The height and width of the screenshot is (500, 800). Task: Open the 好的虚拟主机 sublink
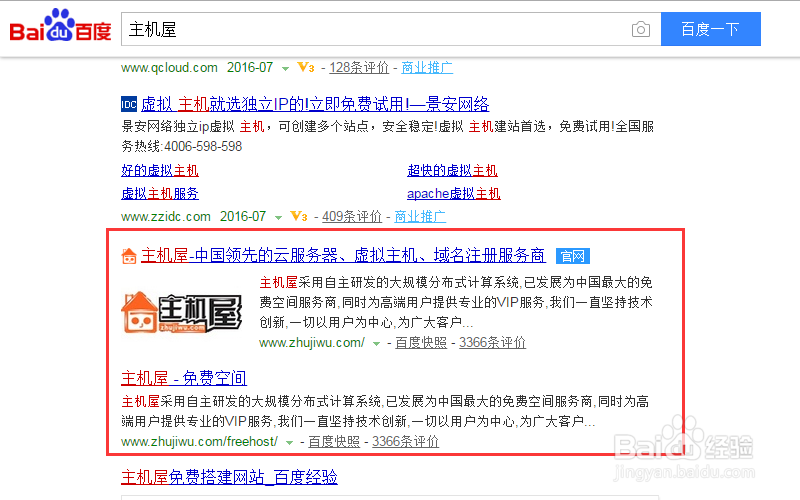[x=160, y=170]
